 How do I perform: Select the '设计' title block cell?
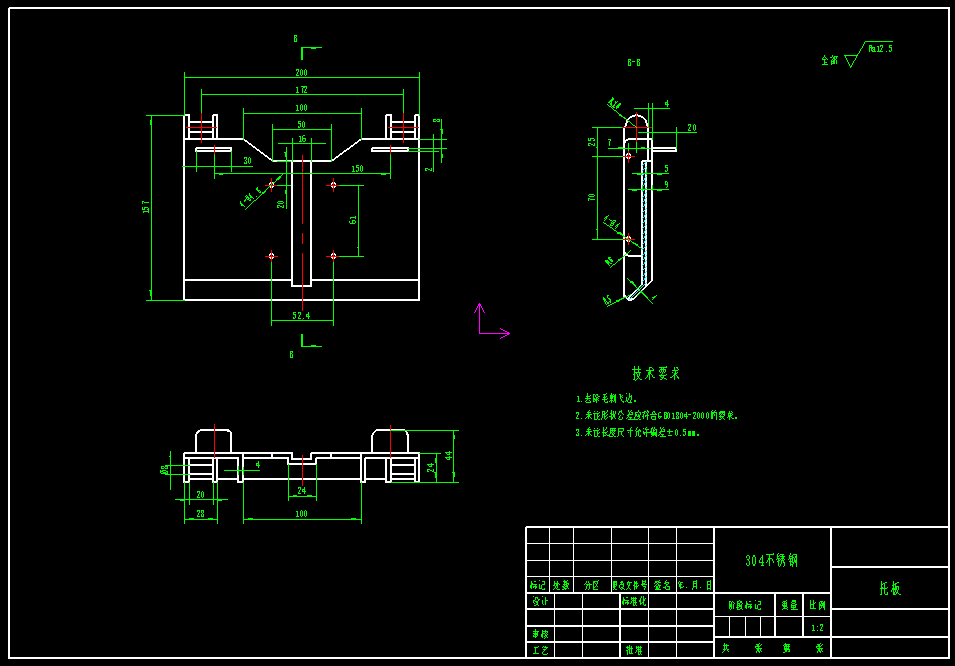click(540, 601)
